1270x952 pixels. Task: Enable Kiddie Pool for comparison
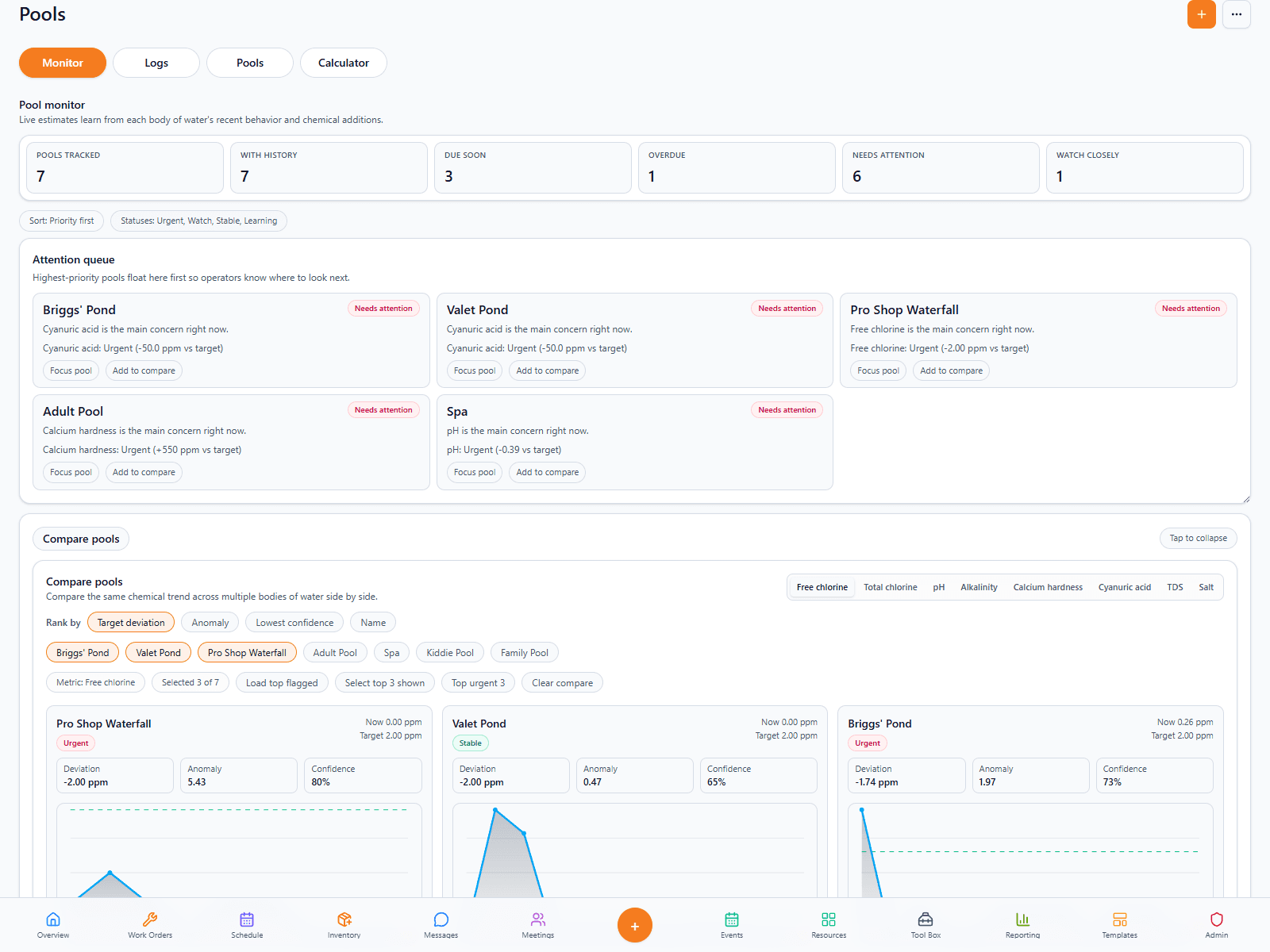449,652
